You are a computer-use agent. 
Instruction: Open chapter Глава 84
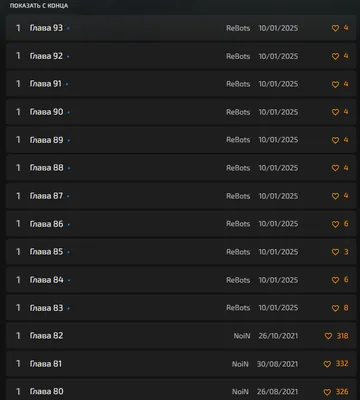46,280
